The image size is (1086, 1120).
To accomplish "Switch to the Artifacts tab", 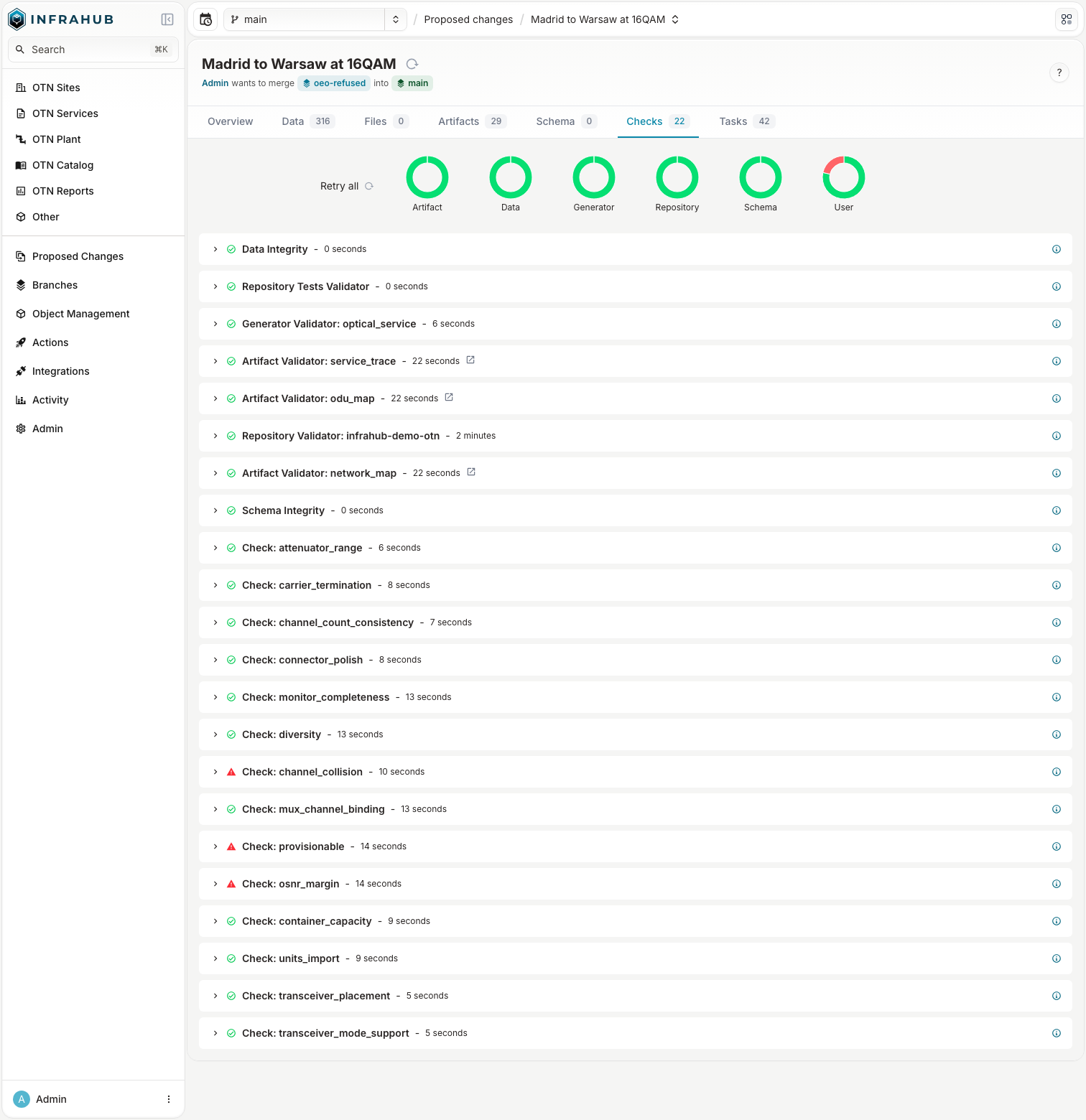I will 472,121.
